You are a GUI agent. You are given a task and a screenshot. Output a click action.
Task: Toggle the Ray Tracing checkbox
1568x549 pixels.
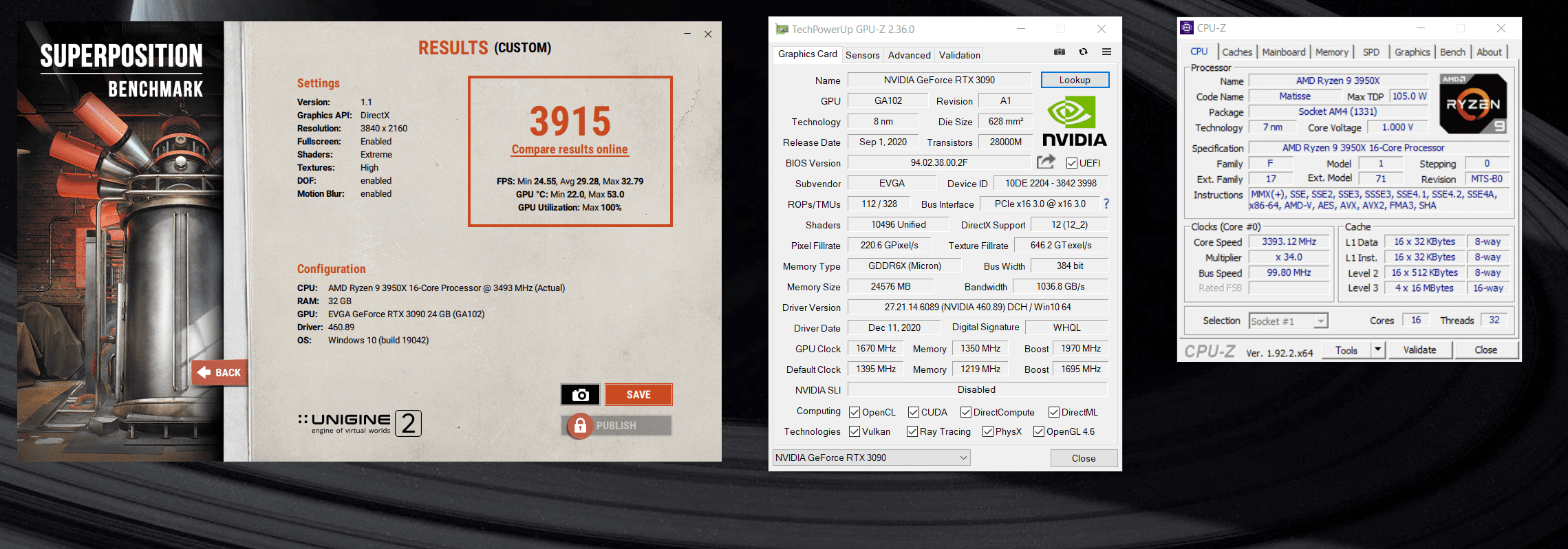pos(912,431)
